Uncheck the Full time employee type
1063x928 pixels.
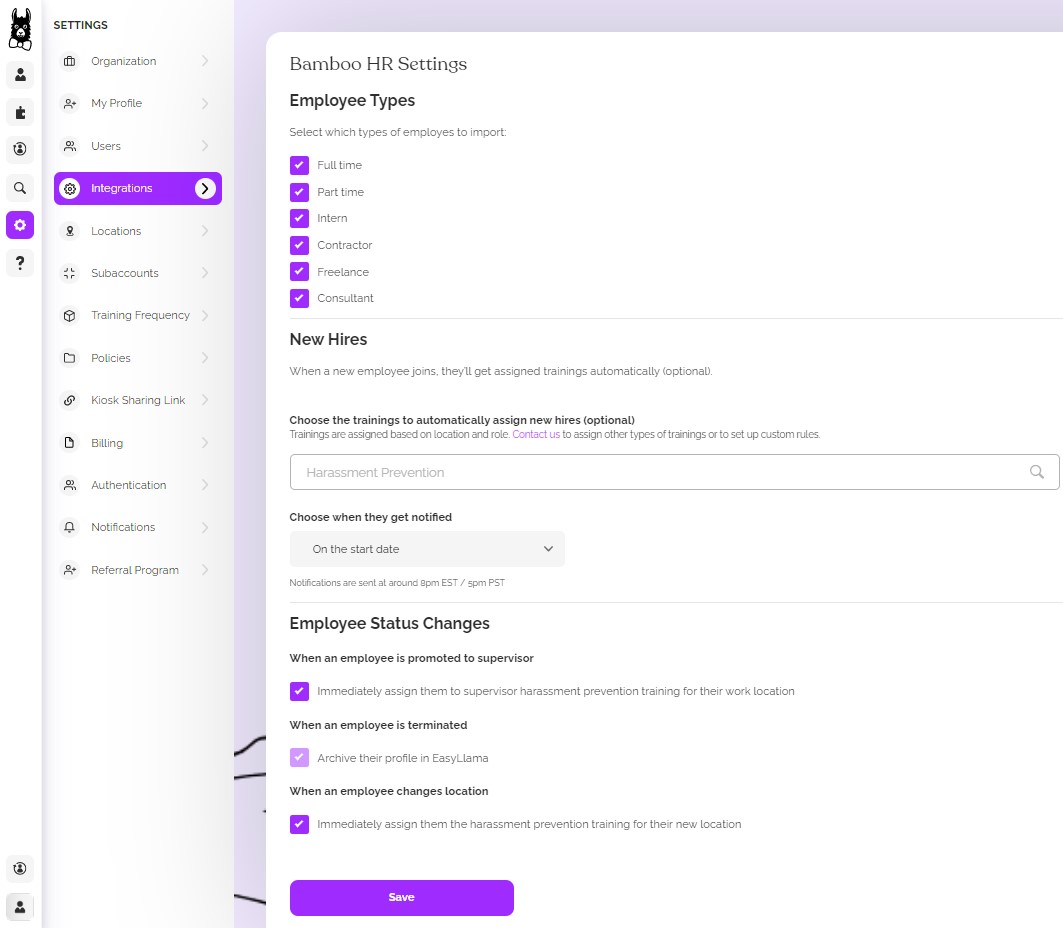point(299,165)
